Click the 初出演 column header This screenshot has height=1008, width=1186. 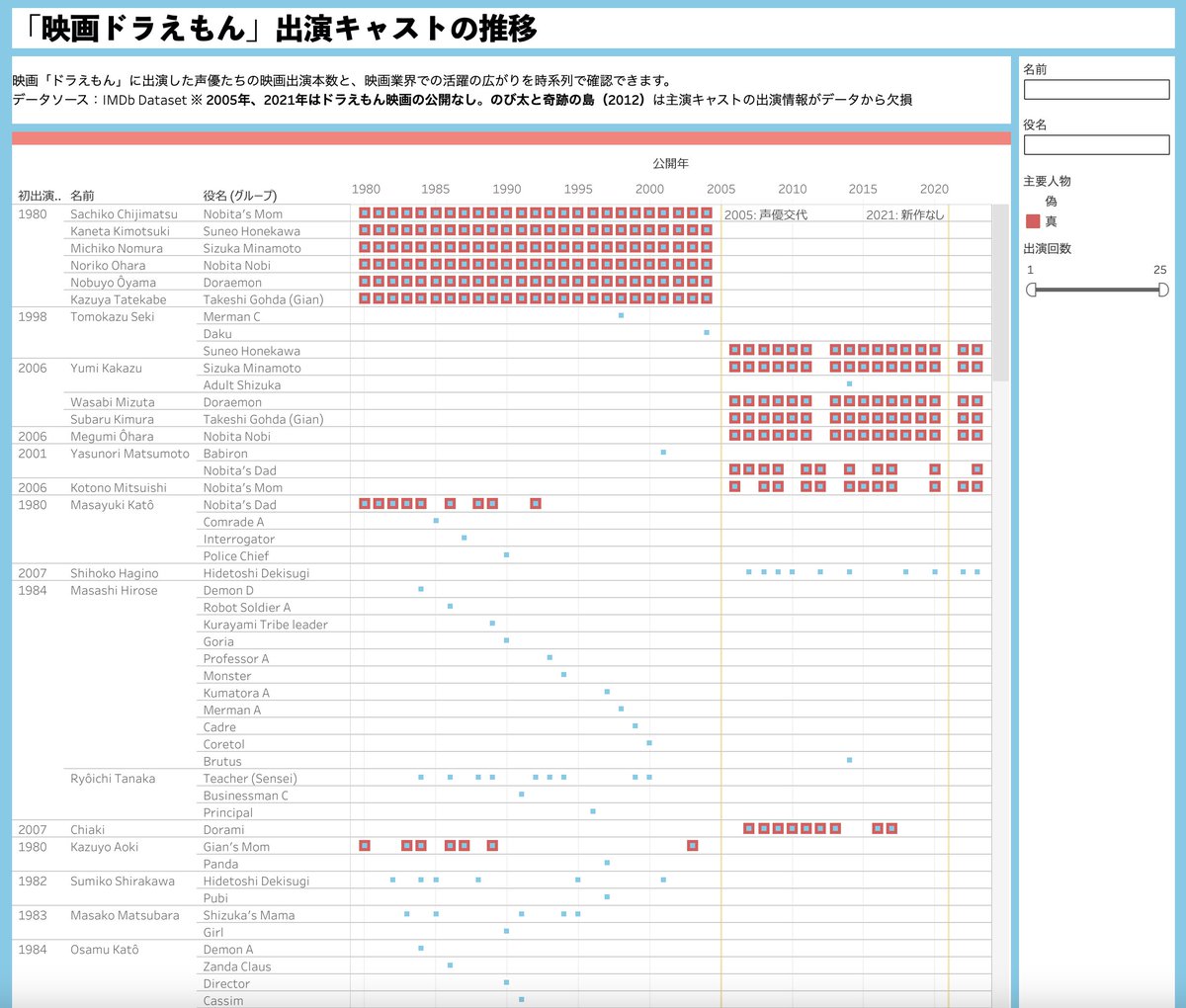[x=40, y=196]
